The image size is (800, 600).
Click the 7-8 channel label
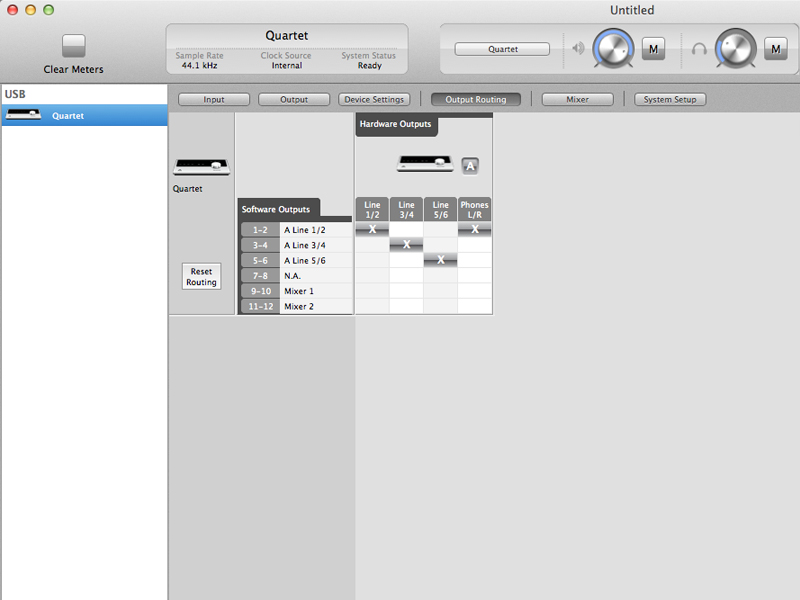[x=260, y=276]
